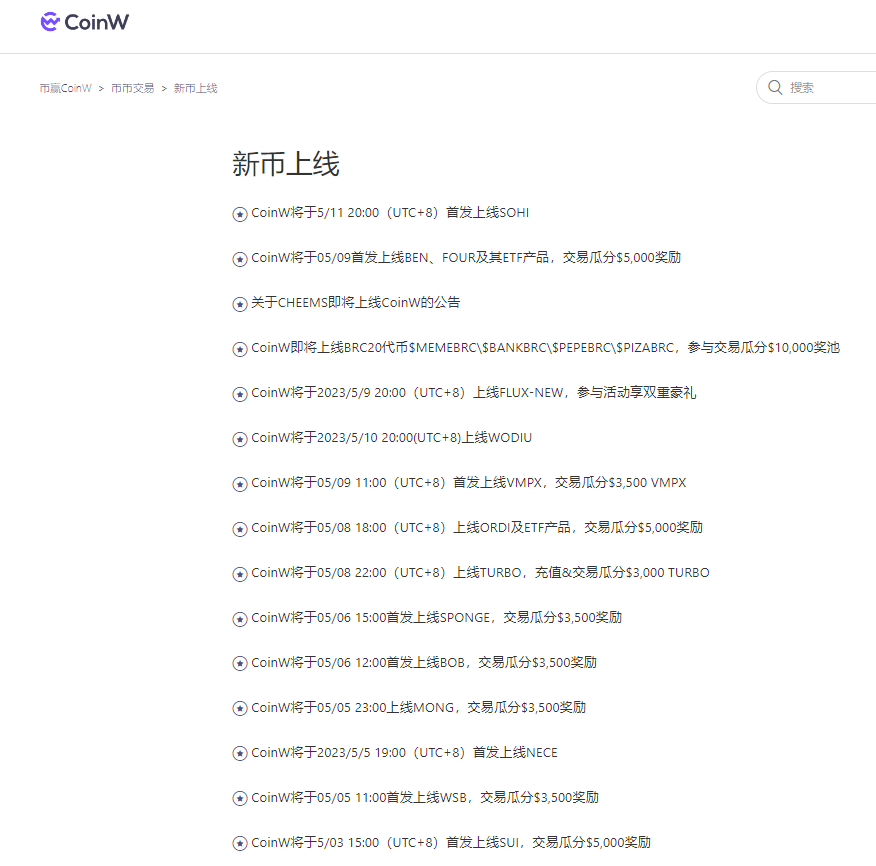Click the star icon beside the BOB announcement

click(x=240, y=664)
